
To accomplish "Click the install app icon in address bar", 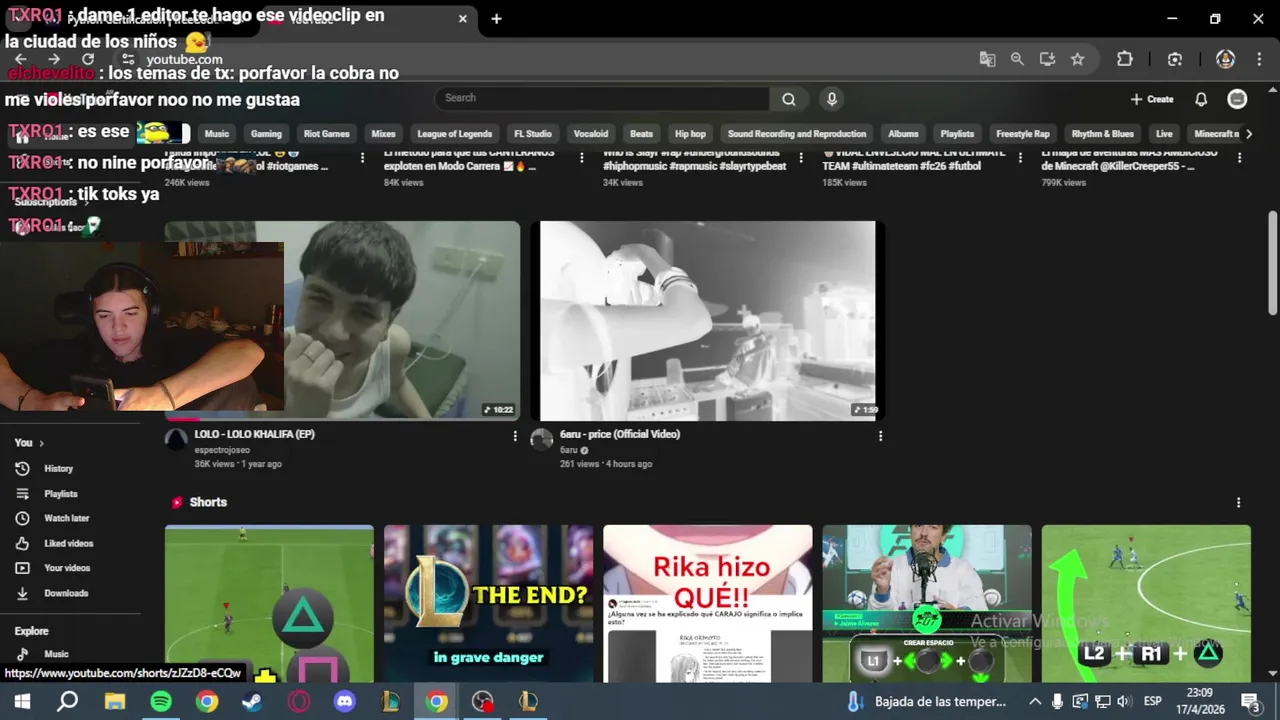I will point(1047,59).
